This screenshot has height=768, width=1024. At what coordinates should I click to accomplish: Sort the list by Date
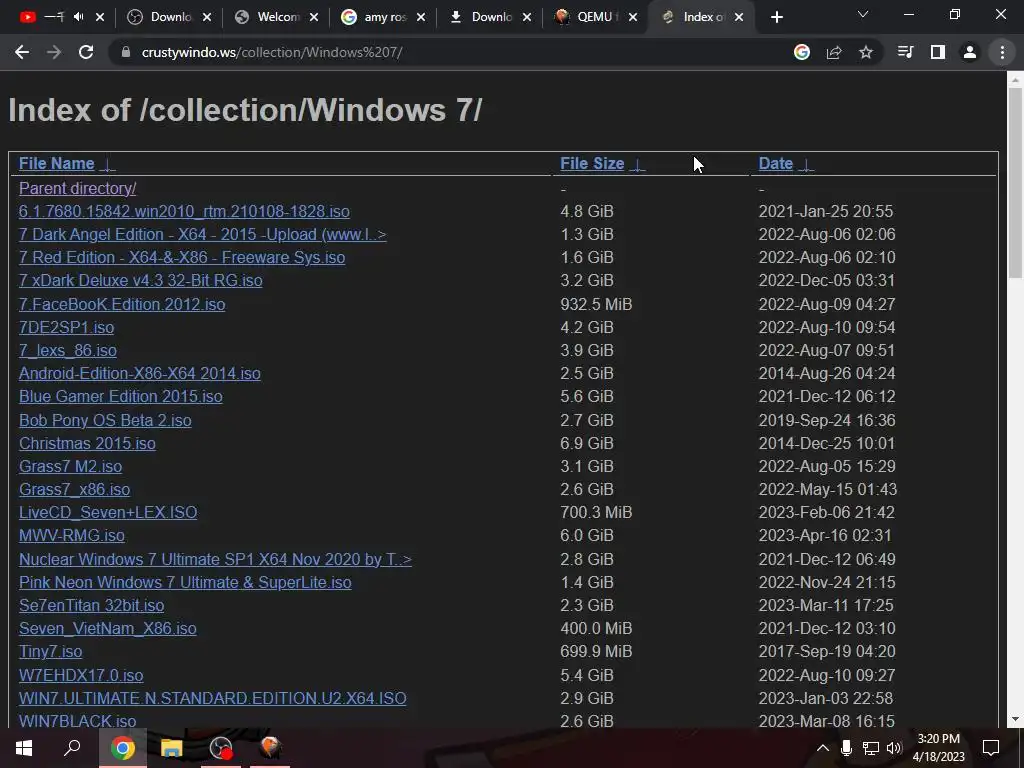pyautogui.click(x=776, y=163)
